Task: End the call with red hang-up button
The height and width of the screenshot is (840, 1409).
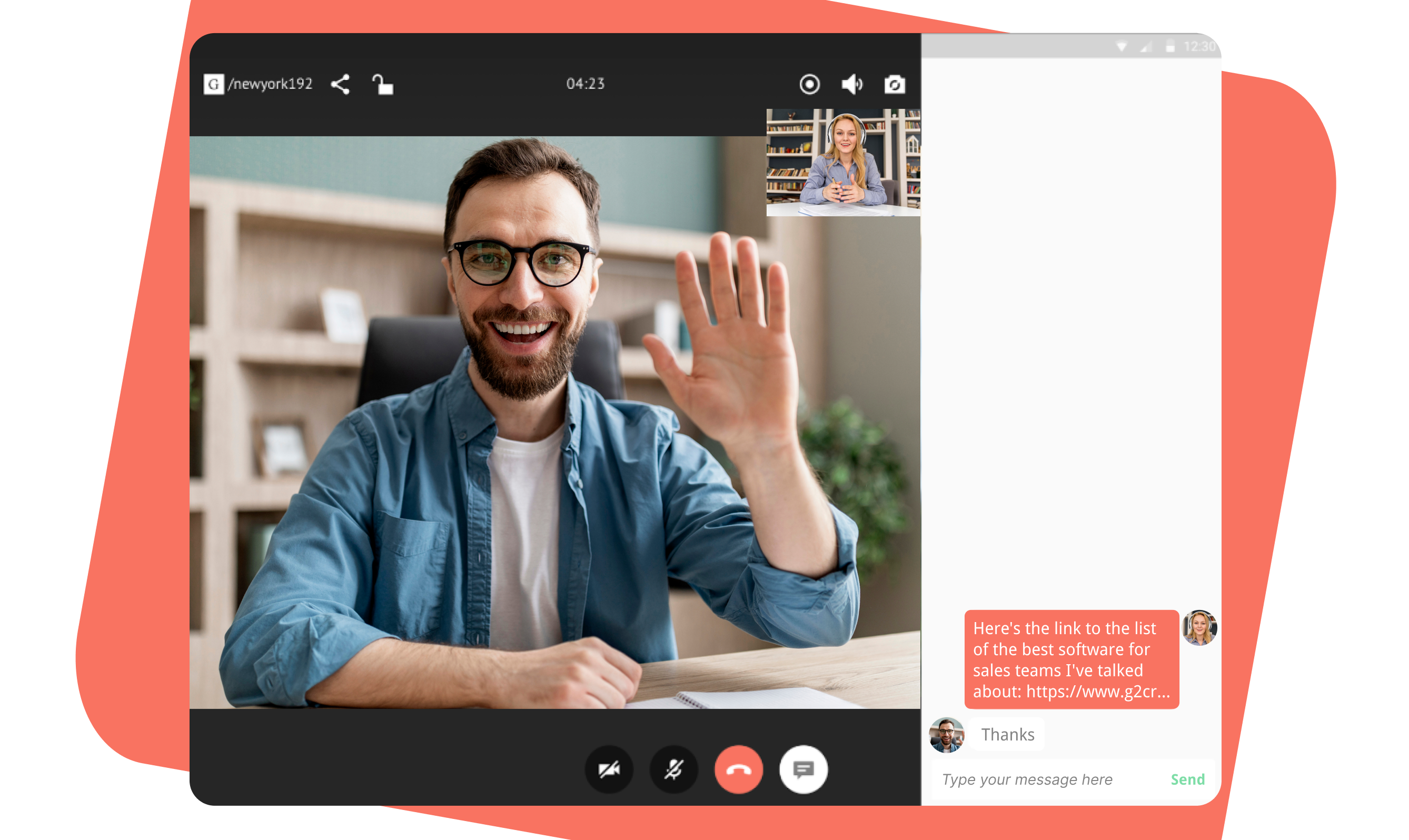Action: [739, 769]
